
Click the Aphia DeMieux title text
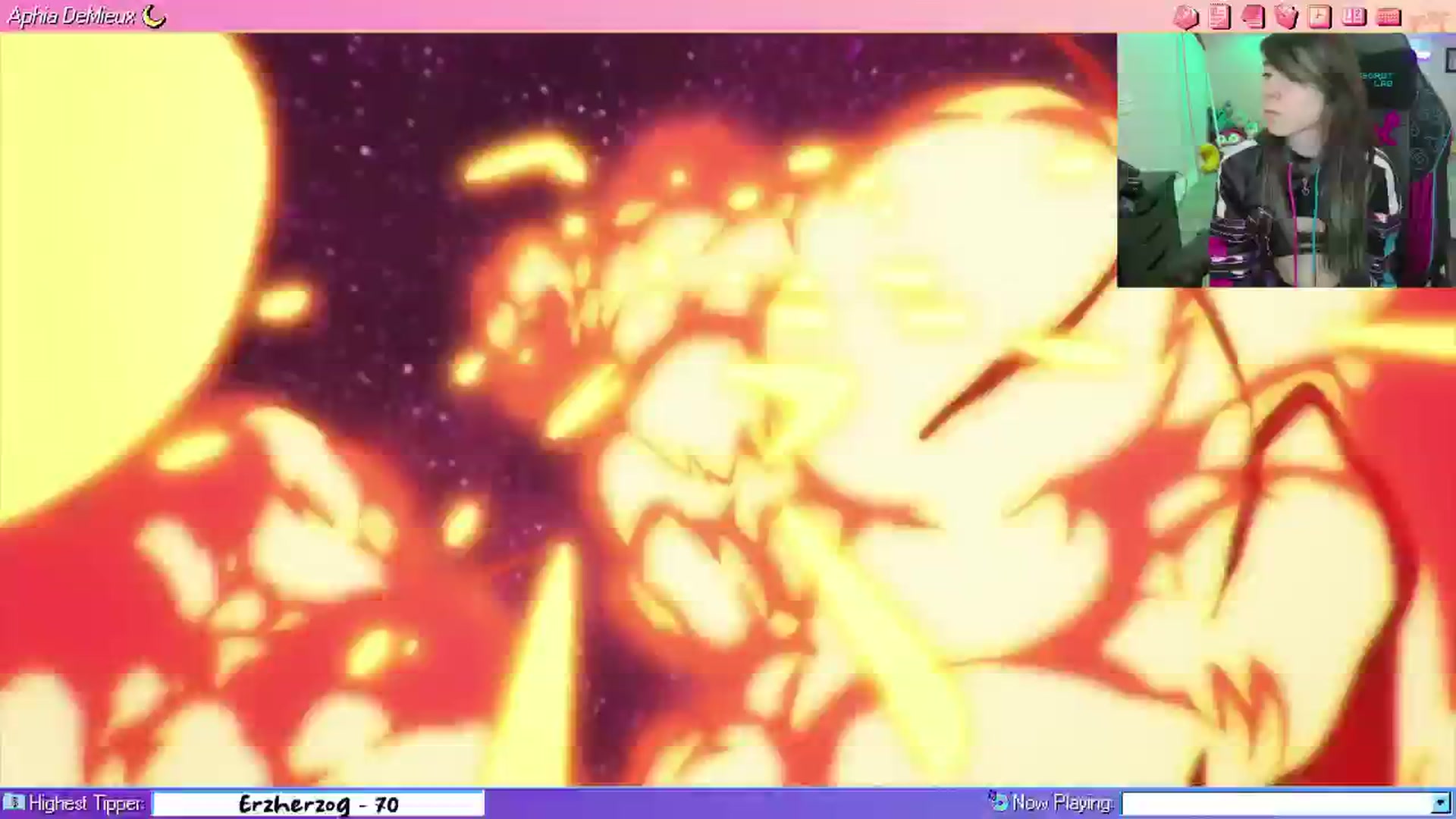point(72,16)
